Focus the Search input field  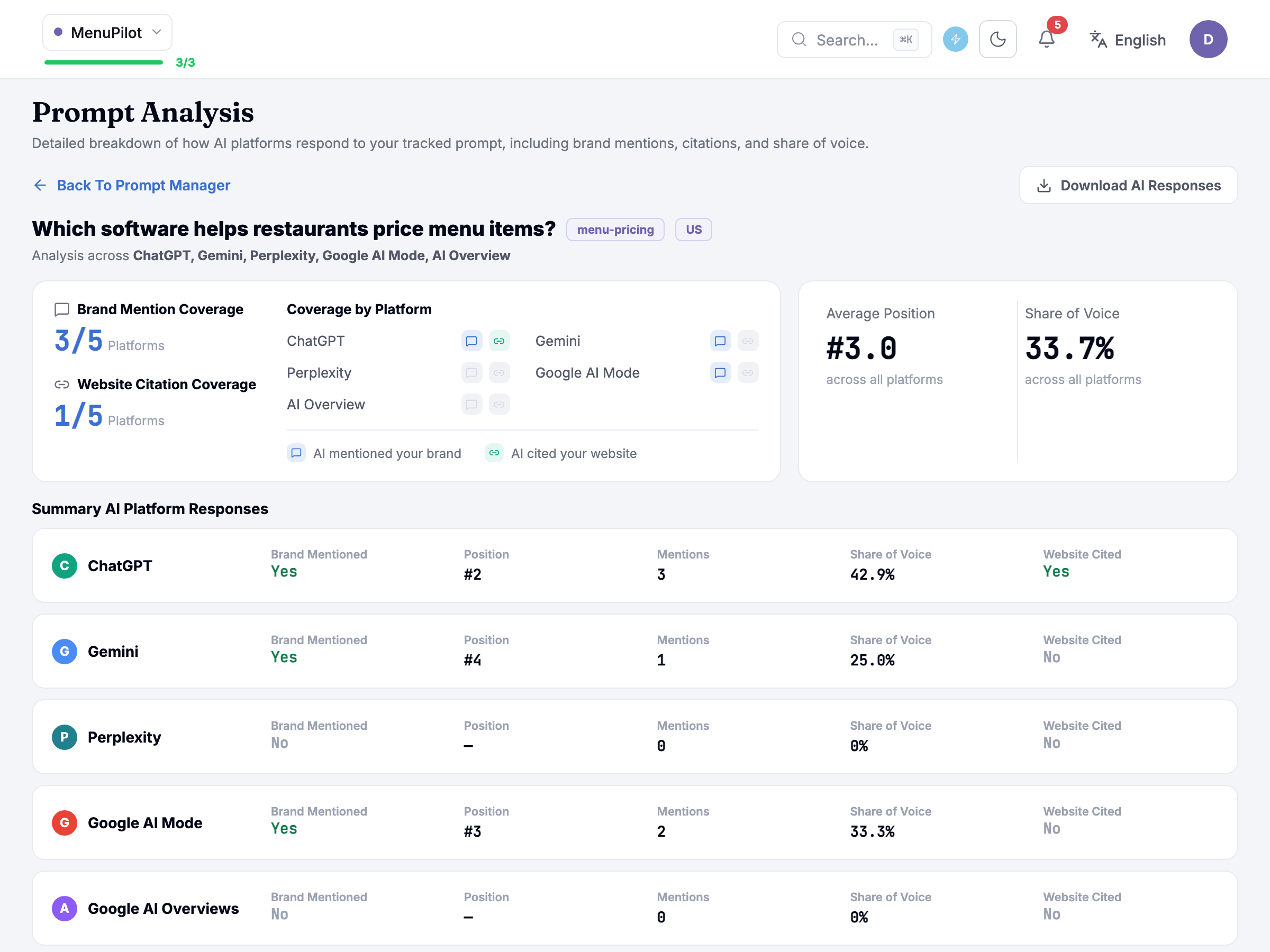[x=854, y=40]
